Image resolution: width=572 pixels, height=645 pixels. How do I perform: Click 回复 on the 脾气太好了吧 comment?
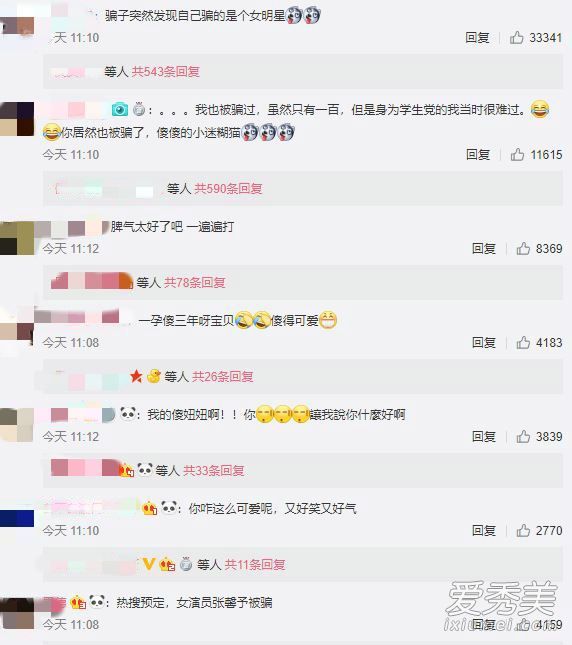pyautogui.click(x=484, y=248)
